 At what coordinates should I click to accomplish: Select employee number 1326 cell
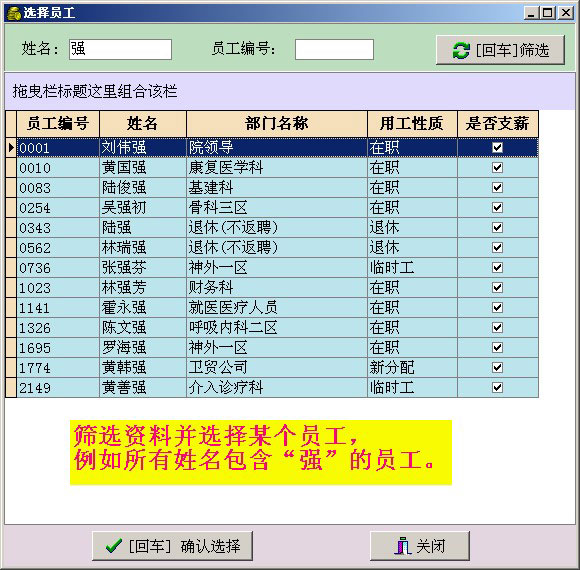(x=58, y=327)
